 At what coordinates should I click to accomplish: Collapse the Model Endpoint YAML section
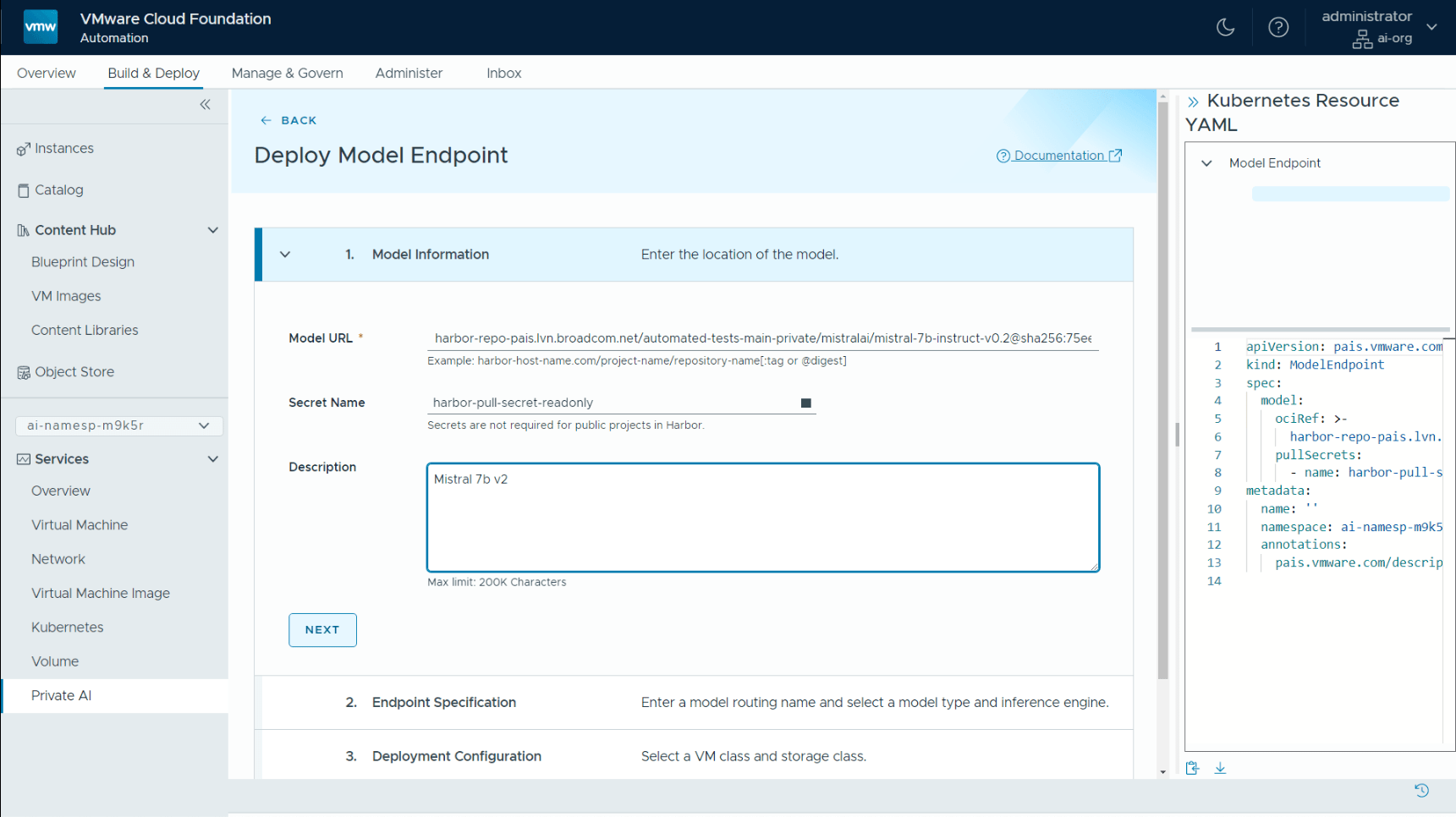(x=1206, y=162)
